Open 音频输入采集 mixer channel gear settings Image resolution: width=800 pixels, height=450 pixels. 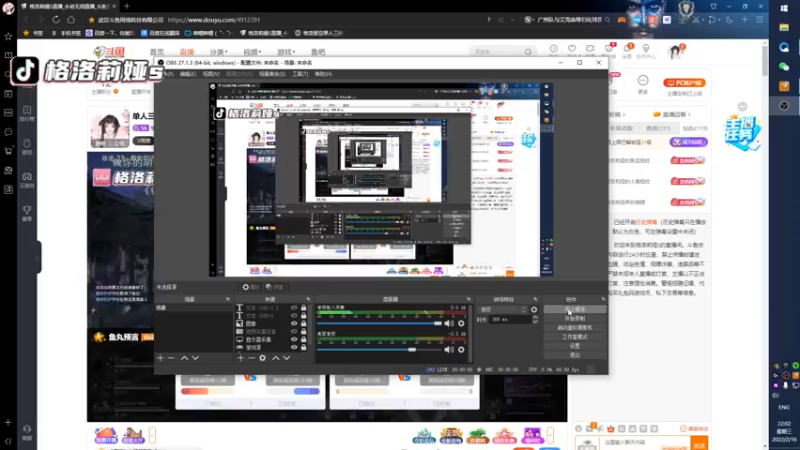point(461,323)
